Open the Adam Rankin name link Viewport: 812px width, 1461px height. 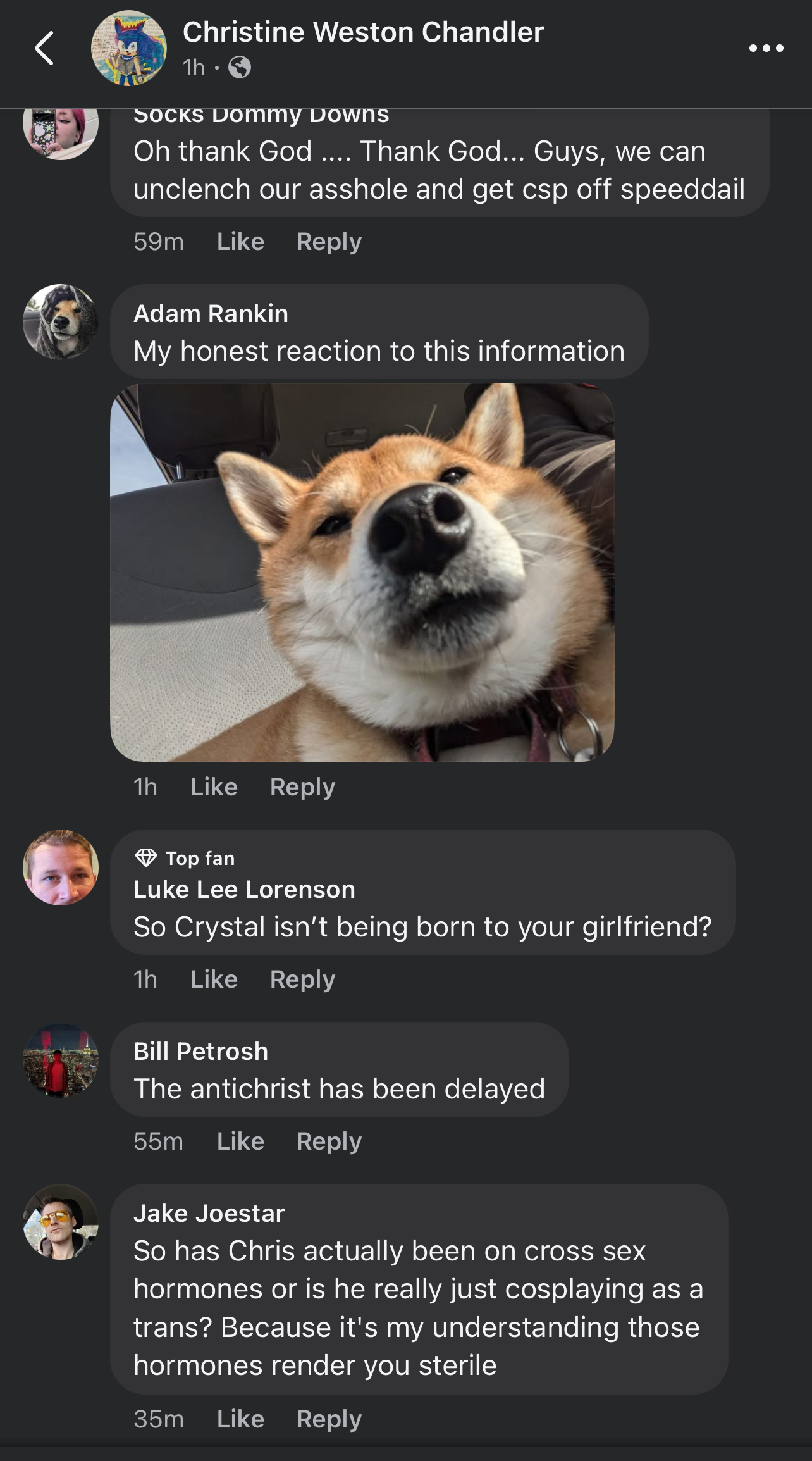pos(211,313)
